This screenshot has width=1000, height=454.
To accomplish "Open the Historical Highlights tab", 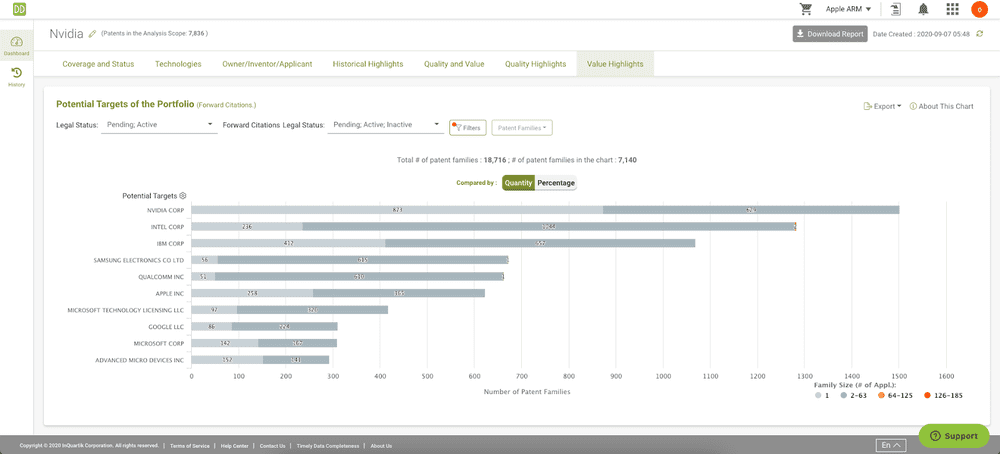I will pos(368,64).
